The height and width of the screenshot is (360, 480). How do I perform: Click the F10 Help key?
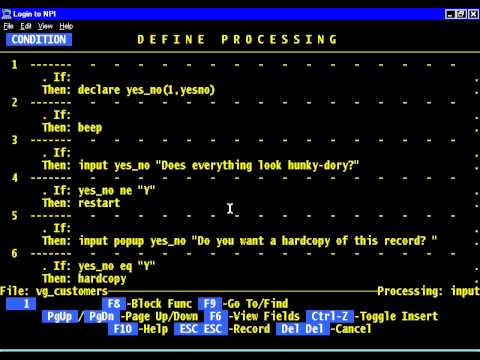(x=123, y=329)
